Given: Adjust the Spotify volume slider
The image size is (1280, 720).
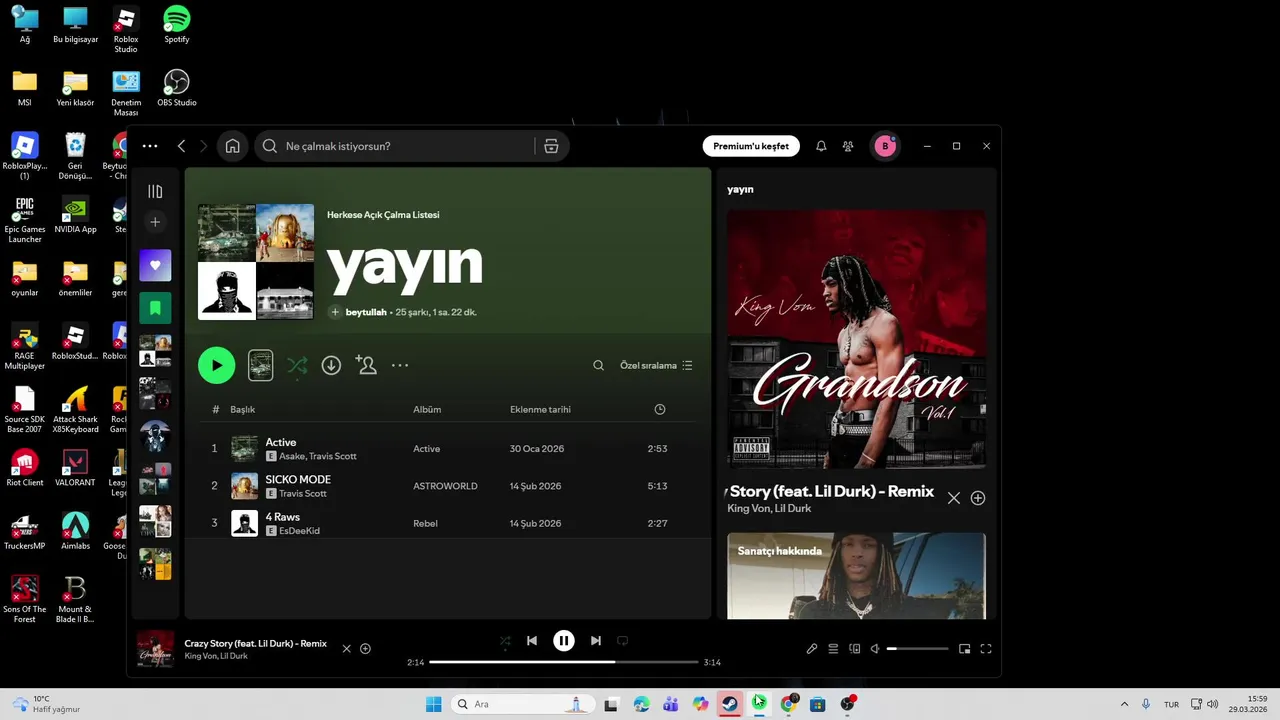Looking at the screenshot, I should tap(917, 649).
